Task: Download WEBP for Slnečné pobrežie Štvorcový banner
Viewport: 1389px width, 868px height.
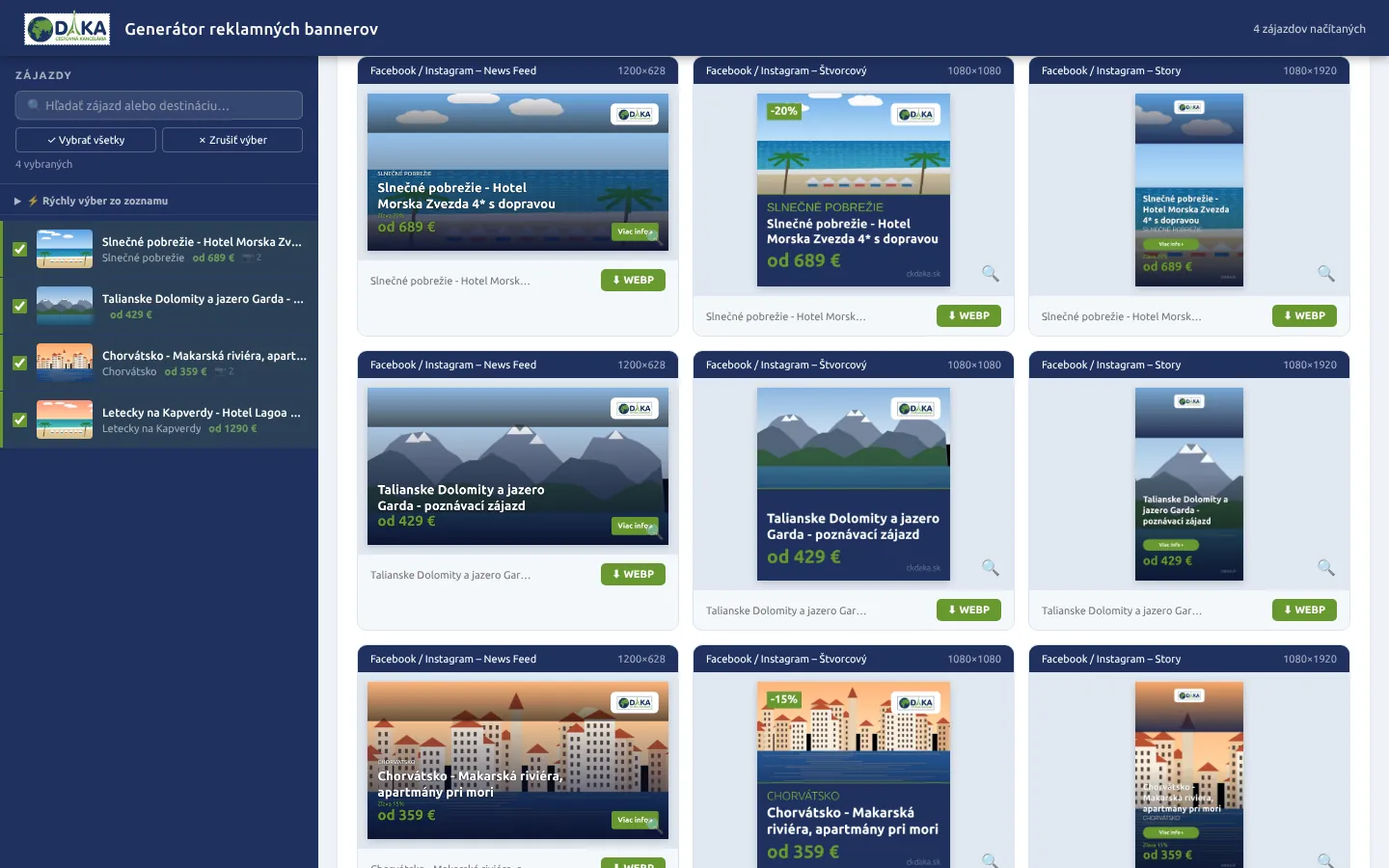Action: [968, 315]
